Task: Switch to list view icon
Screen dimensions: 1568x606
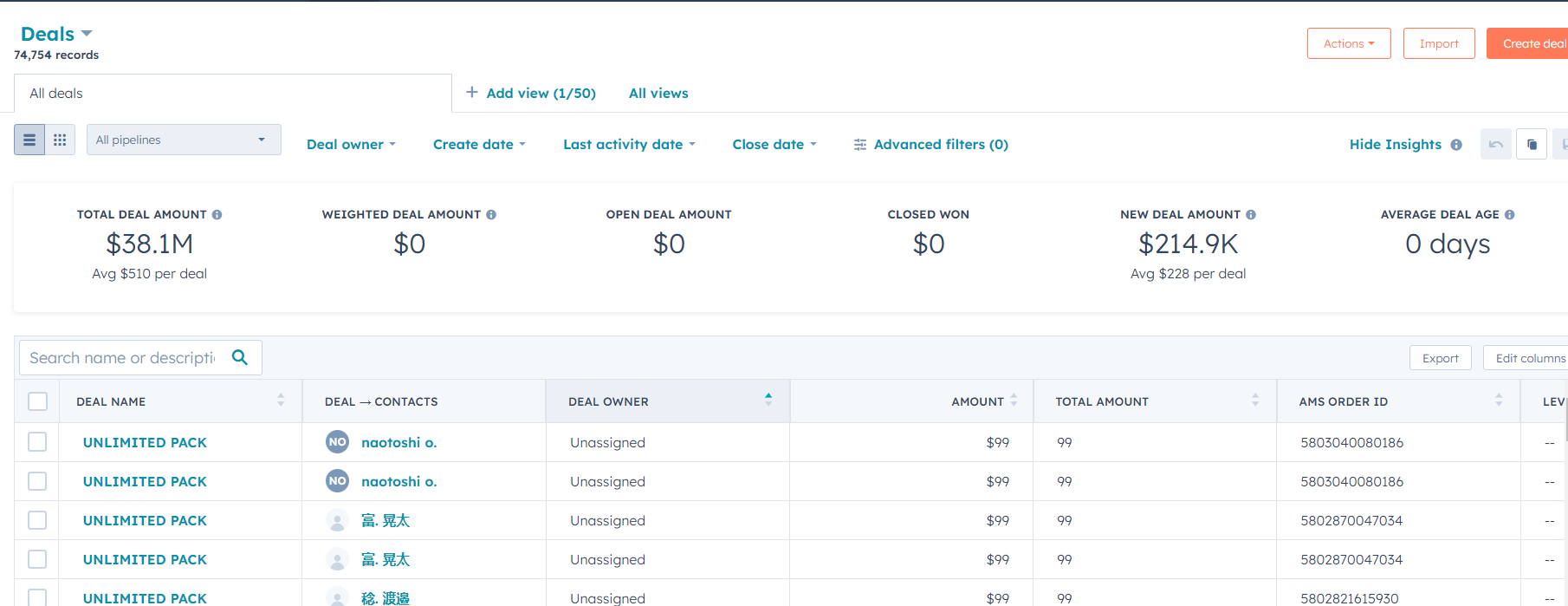Action: click(29, 140)
